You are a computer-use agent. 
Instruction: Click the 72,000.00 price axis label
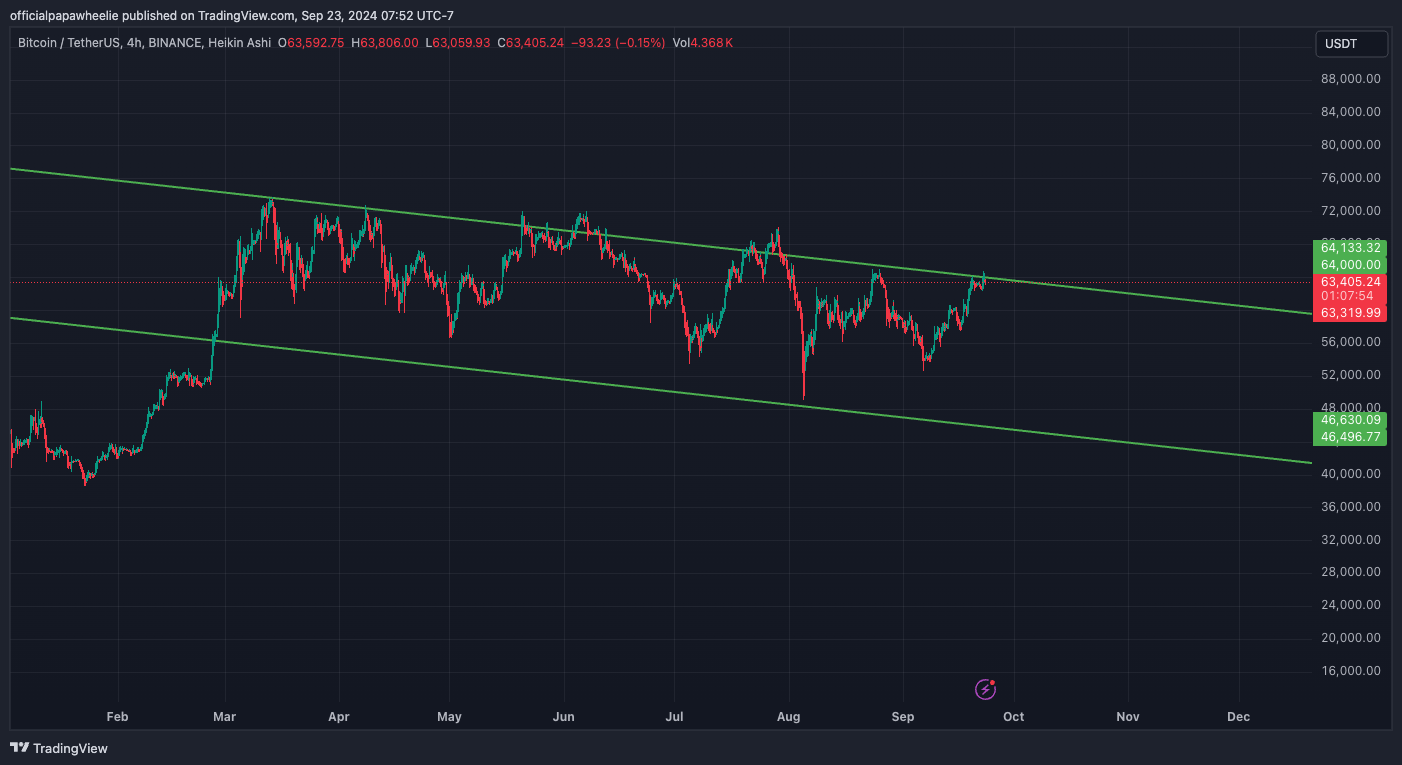pyautogui.click(x=1351, y=211)
